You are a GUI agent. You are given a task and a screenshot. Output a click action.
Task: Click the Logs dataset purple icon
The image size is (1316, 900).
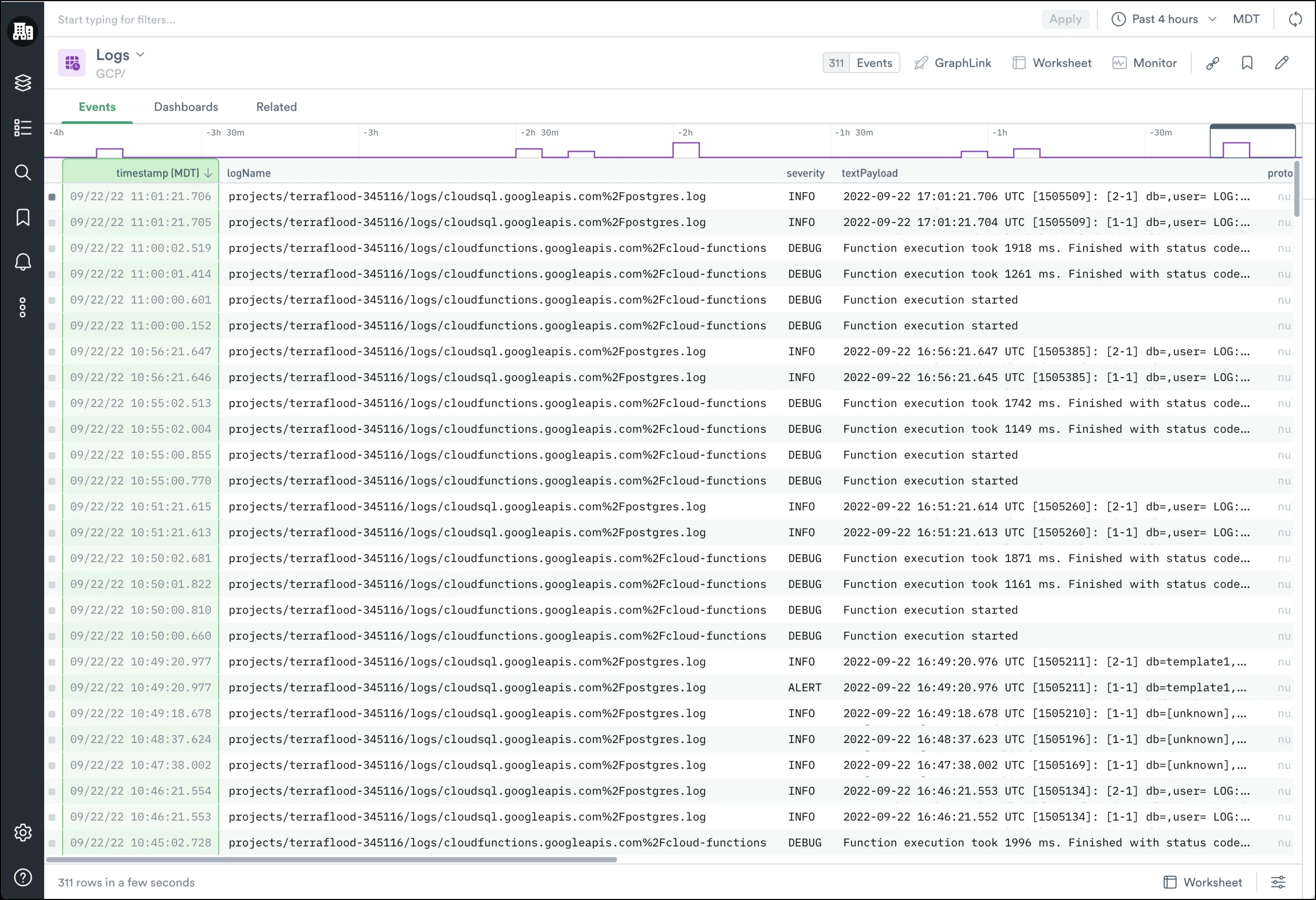[72, 63]
